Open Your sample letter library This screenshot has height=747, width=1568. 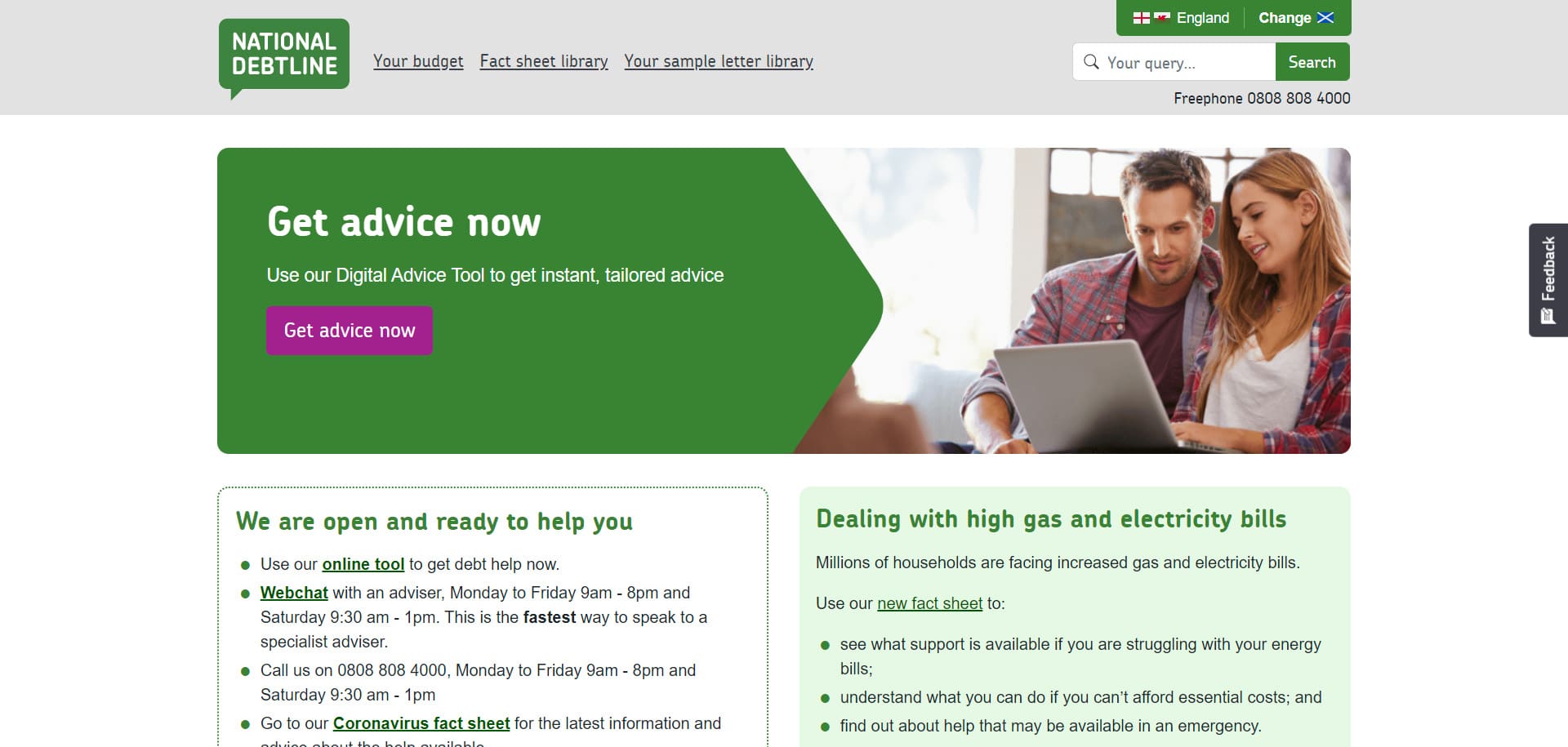pos(719,61)
